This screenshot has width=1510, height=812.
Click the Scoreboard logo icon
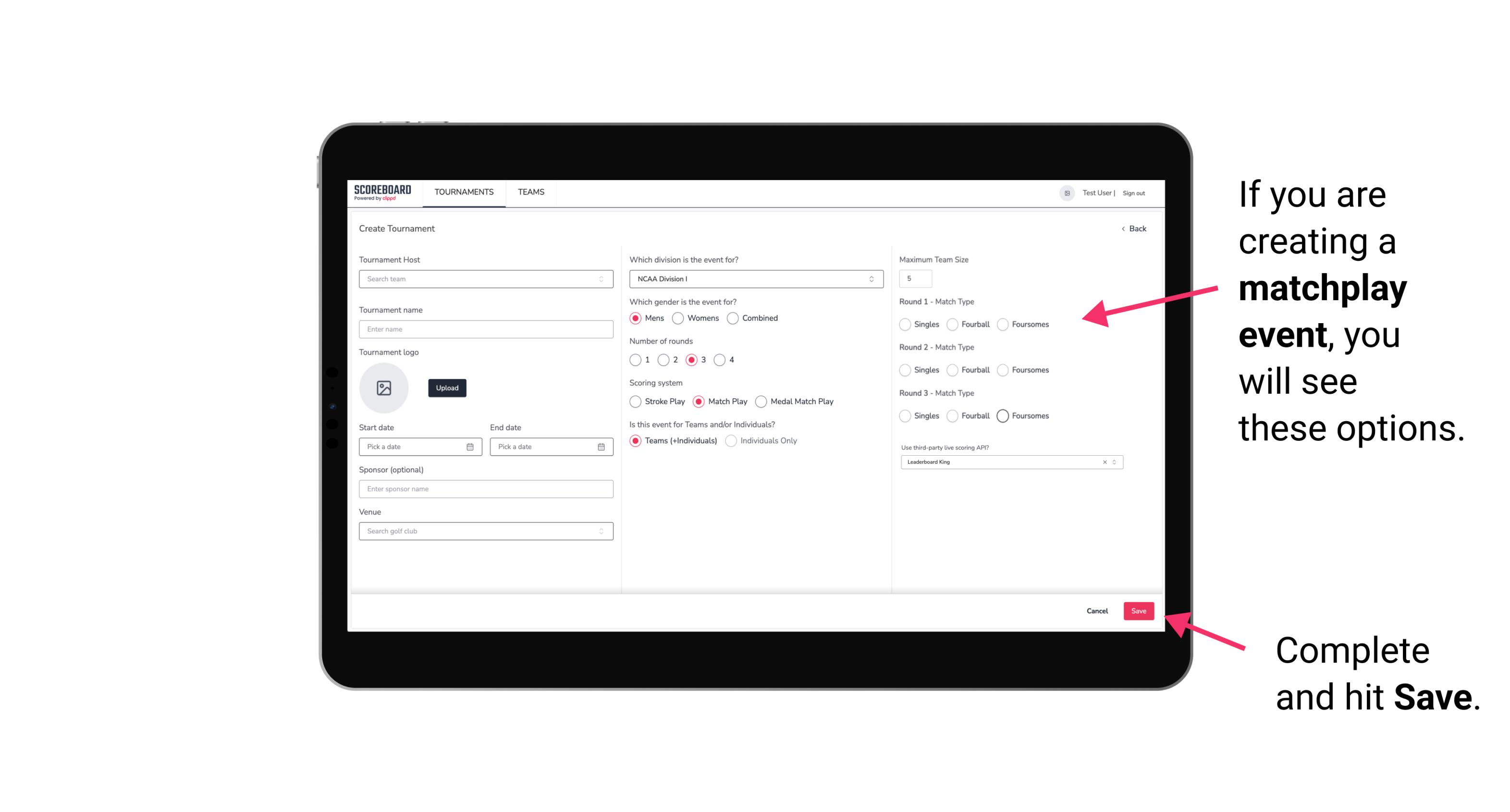click(382, 192)
